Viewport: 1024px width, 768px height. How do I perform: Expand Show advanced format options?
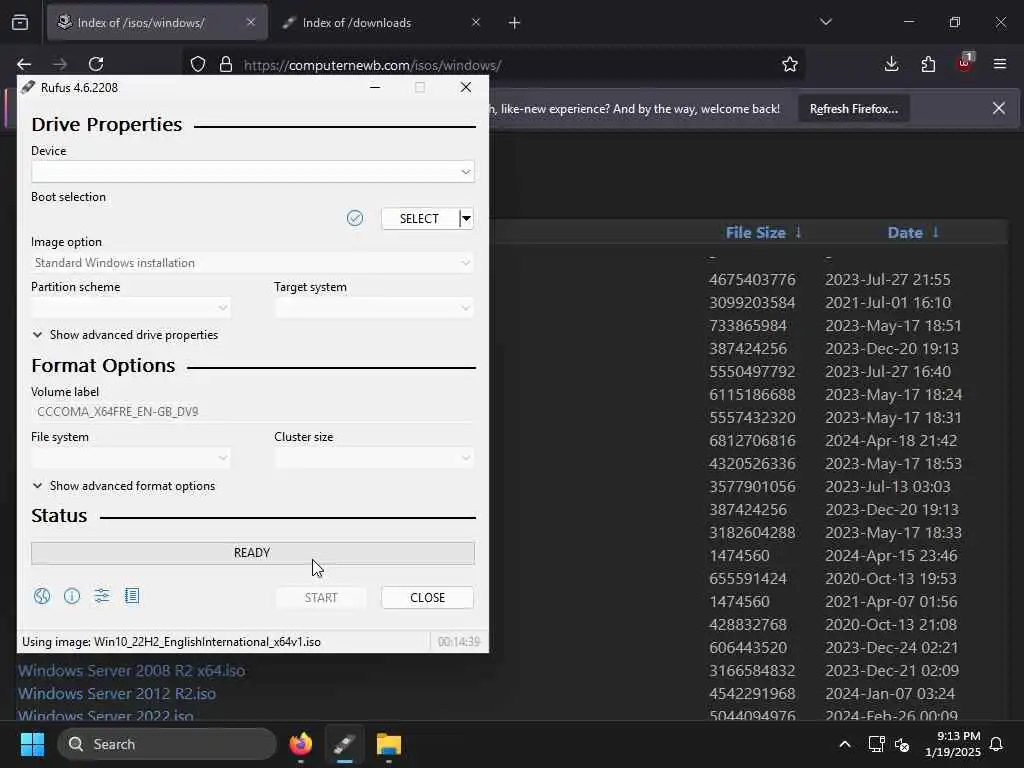(x=124, y=486)
